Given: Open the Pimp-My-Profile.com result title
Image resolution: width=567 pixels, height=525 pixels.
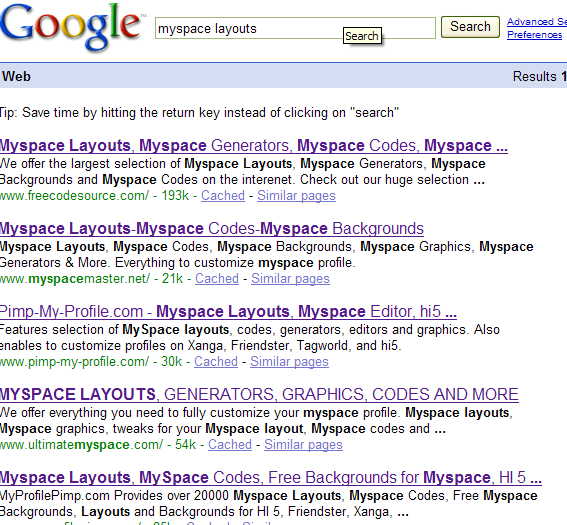Looking at the screenshot, I should [x=228, y=311].
